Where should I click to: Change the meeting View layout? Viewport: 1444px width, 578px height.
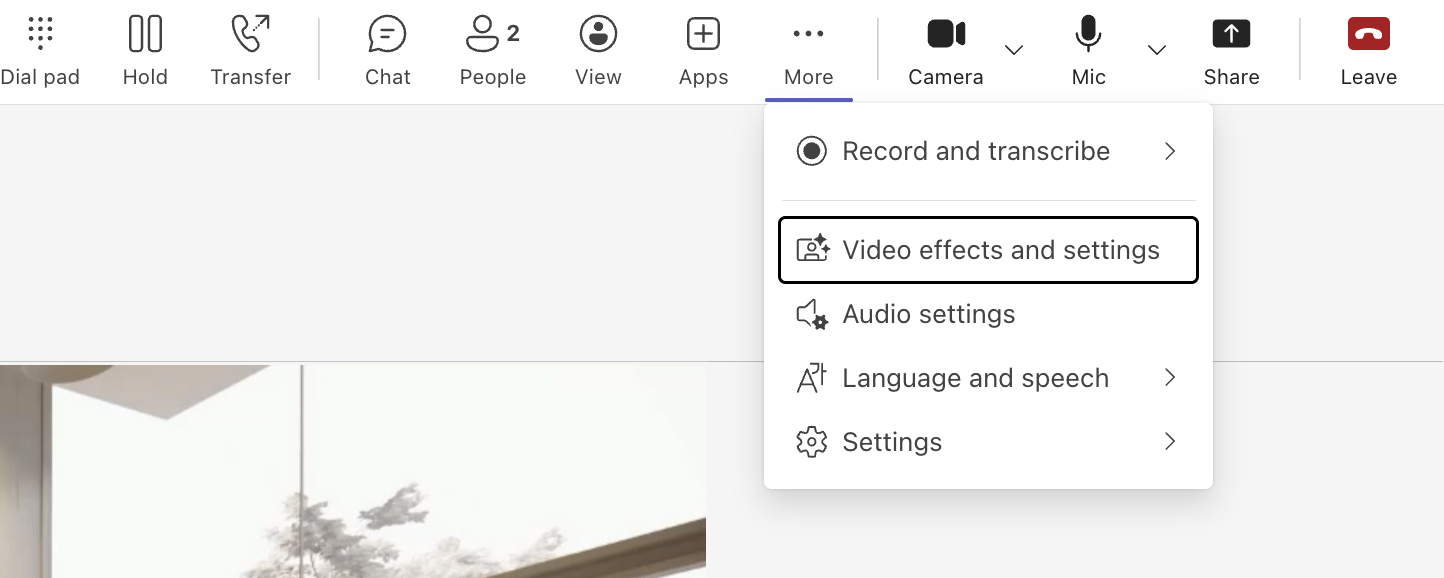click(598, 50)
